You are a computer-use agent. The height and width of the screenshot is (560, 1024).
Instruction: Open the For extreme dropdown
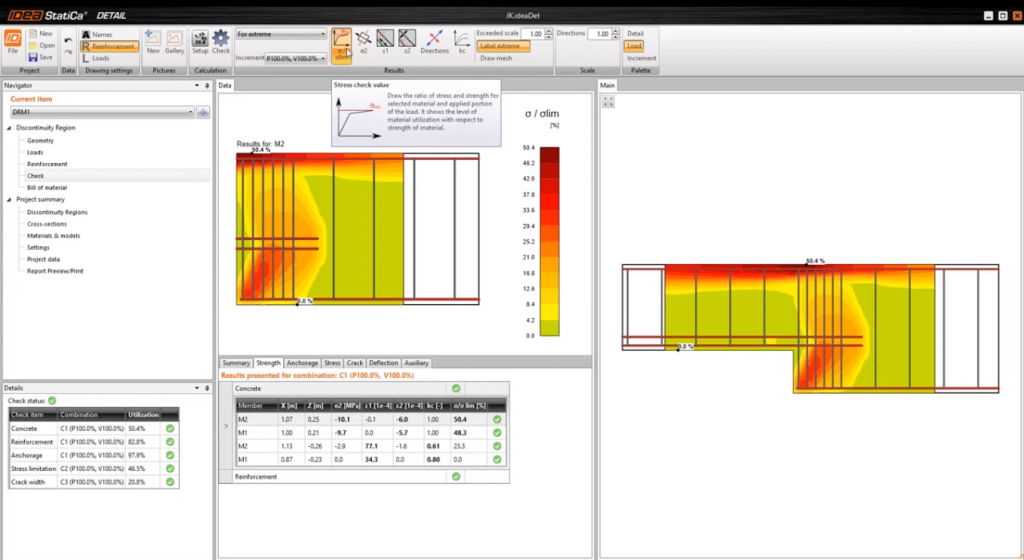tap(281, 34)
